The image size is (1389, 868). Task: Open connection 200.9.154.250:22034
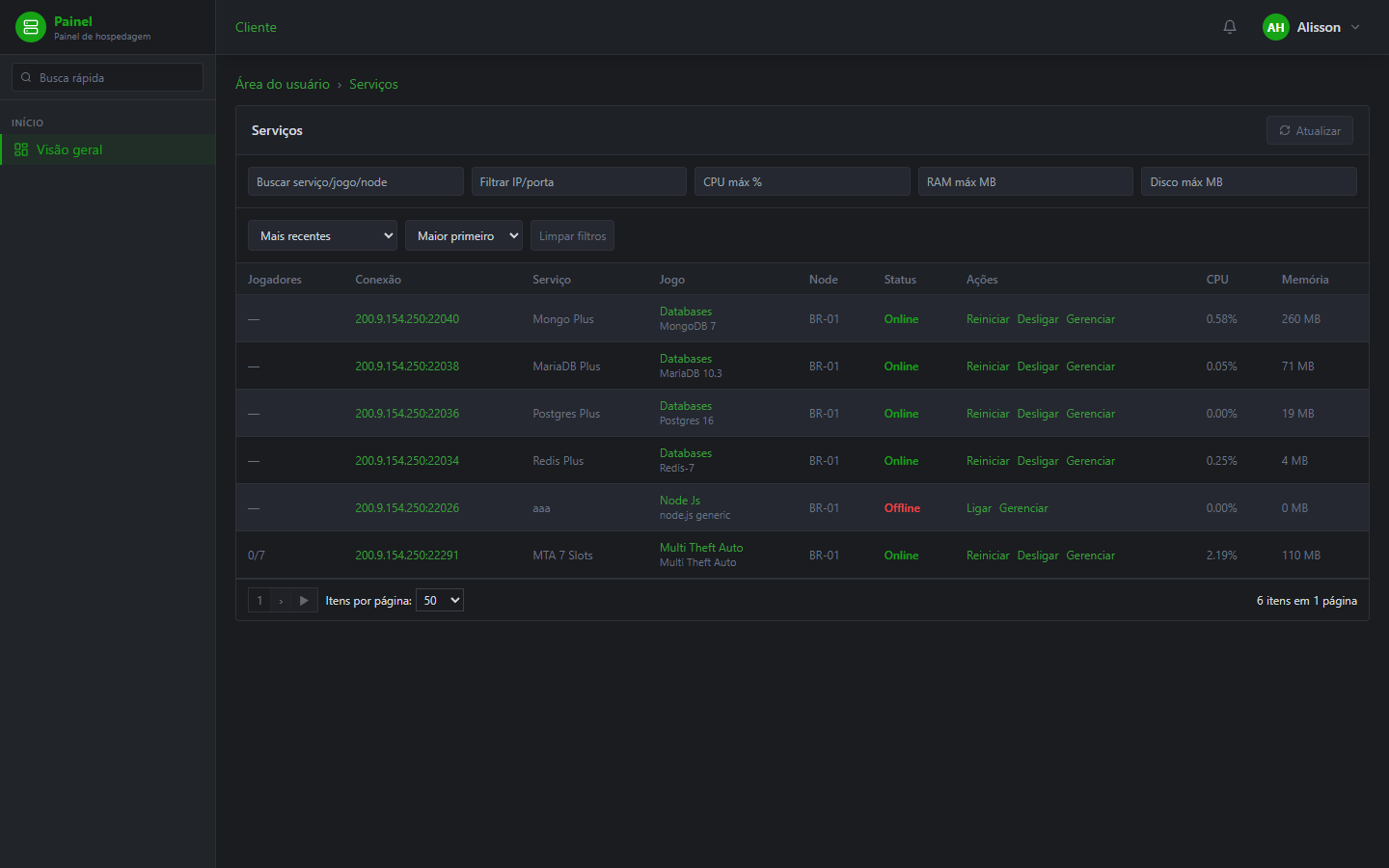tap(407, 460)
